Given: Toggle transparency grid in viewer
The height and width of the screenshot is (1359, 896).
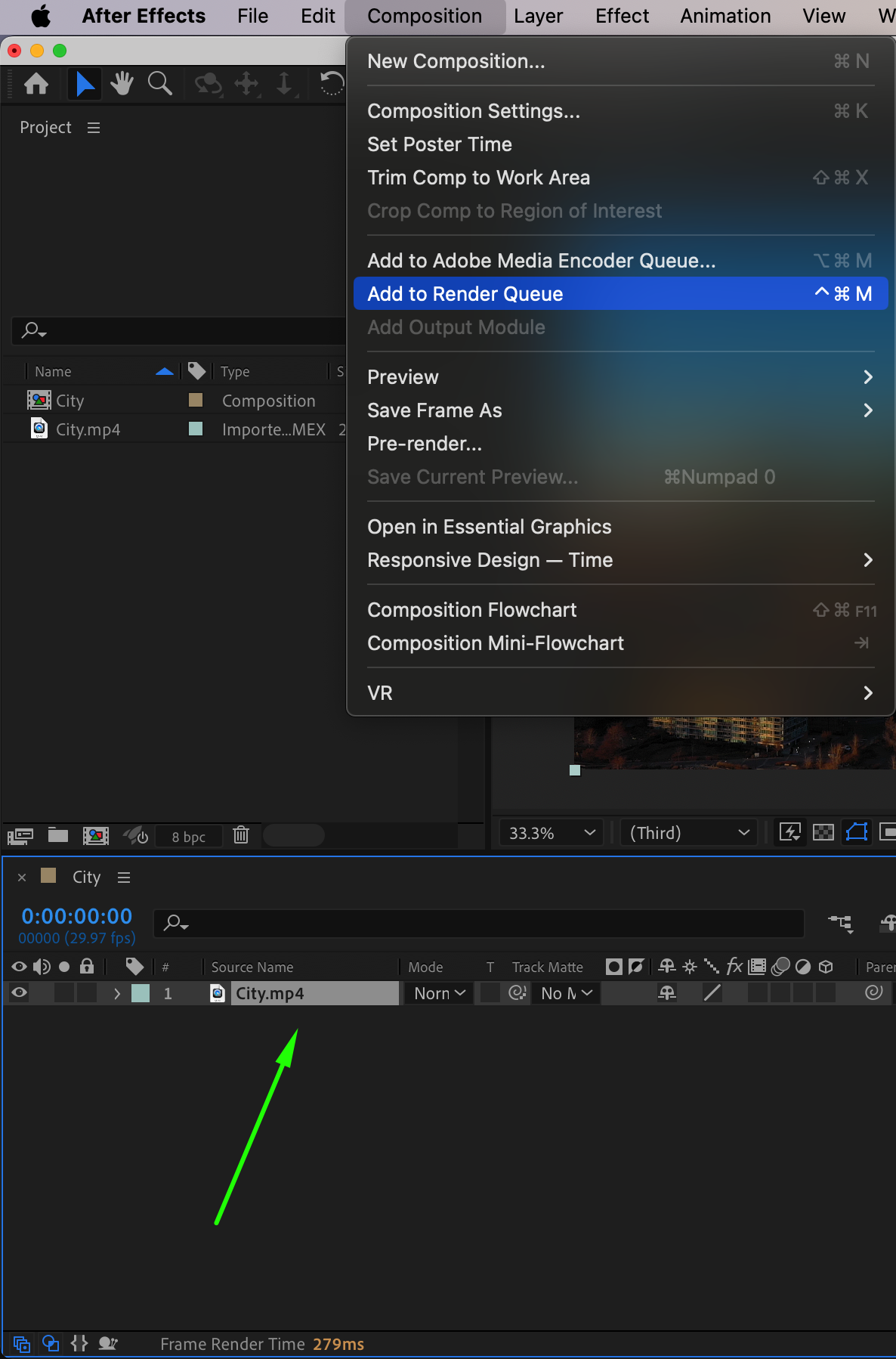Looking at the screenshot, I should point(823,833).
